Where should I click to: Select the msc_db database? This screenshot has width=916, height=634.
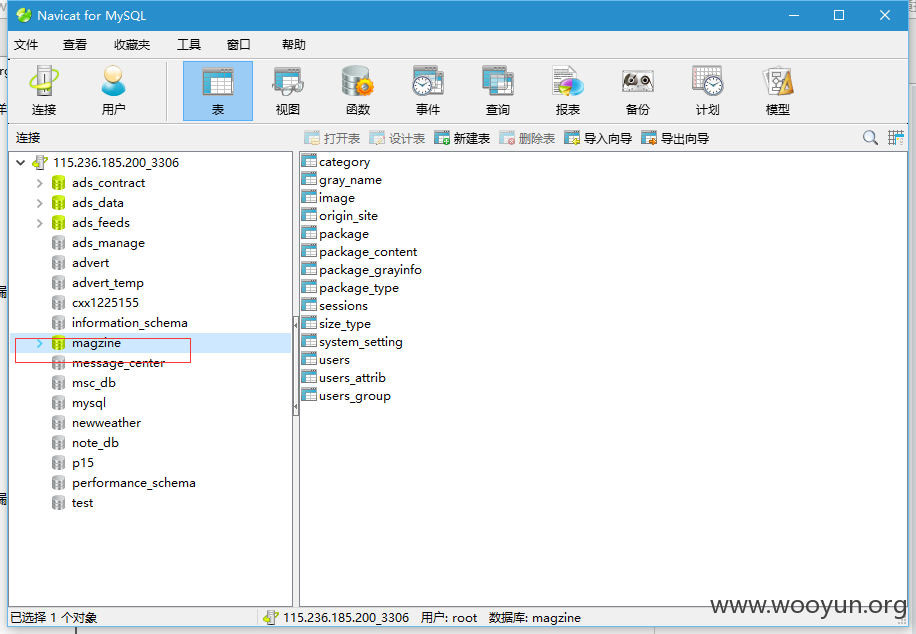point(93,383)
